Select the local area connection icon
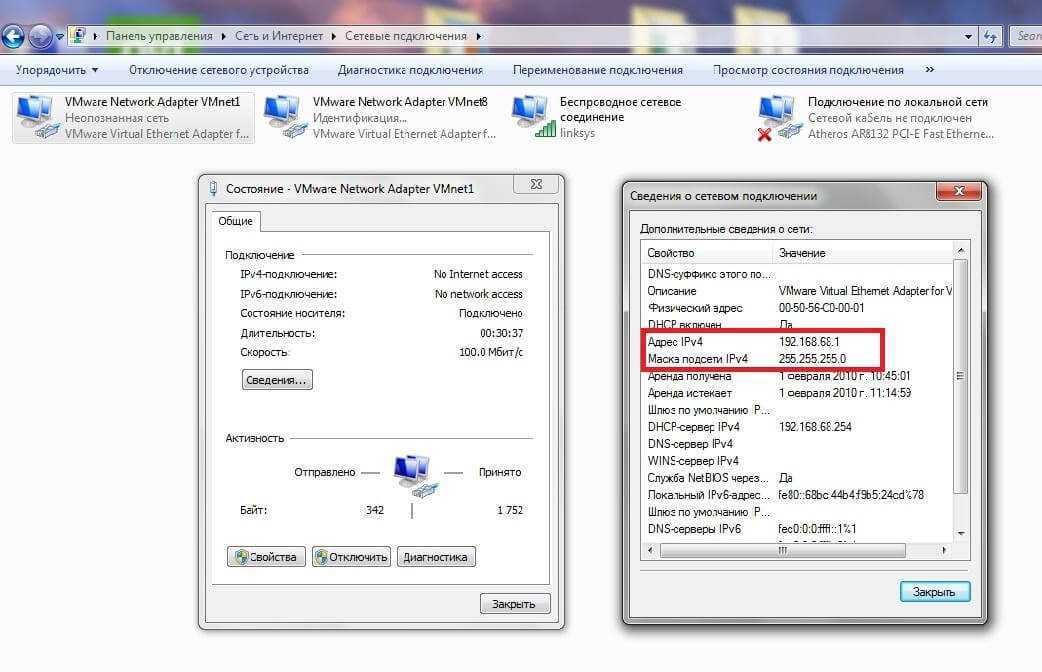The width and height of the screenshot is (1042, 672). (779, 117)
